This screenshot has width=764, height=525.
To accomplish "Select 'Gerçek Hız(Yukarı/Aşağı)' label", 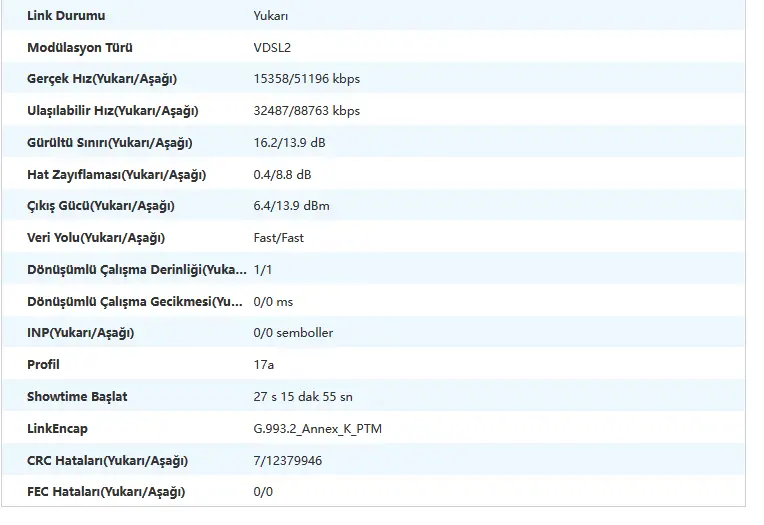I will coord(102,78).
